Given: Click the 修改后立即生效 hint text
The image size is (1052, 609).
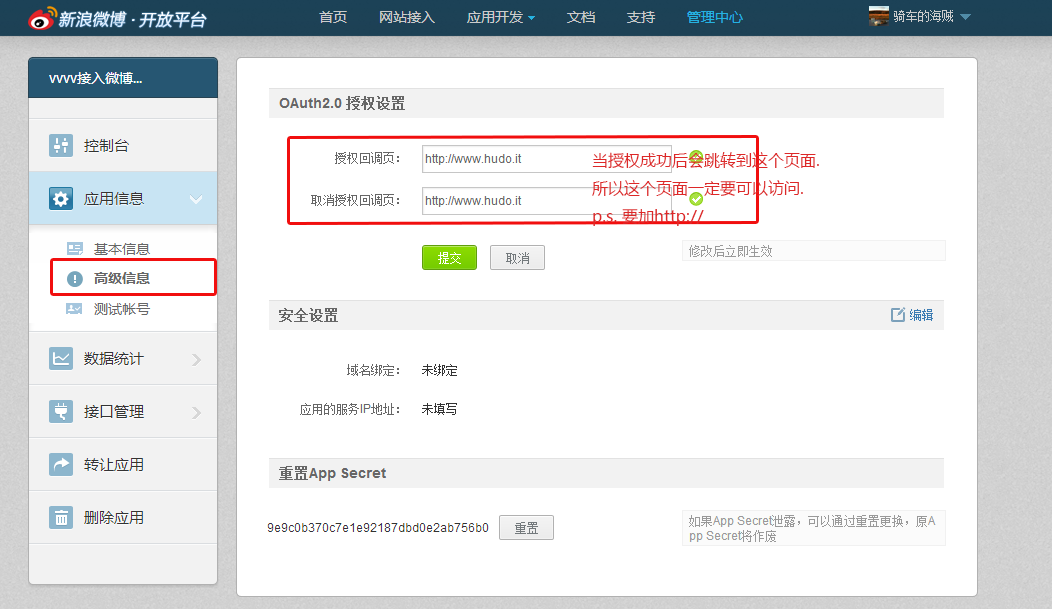Looking at the screenshot, I should [x=731, y=251].
